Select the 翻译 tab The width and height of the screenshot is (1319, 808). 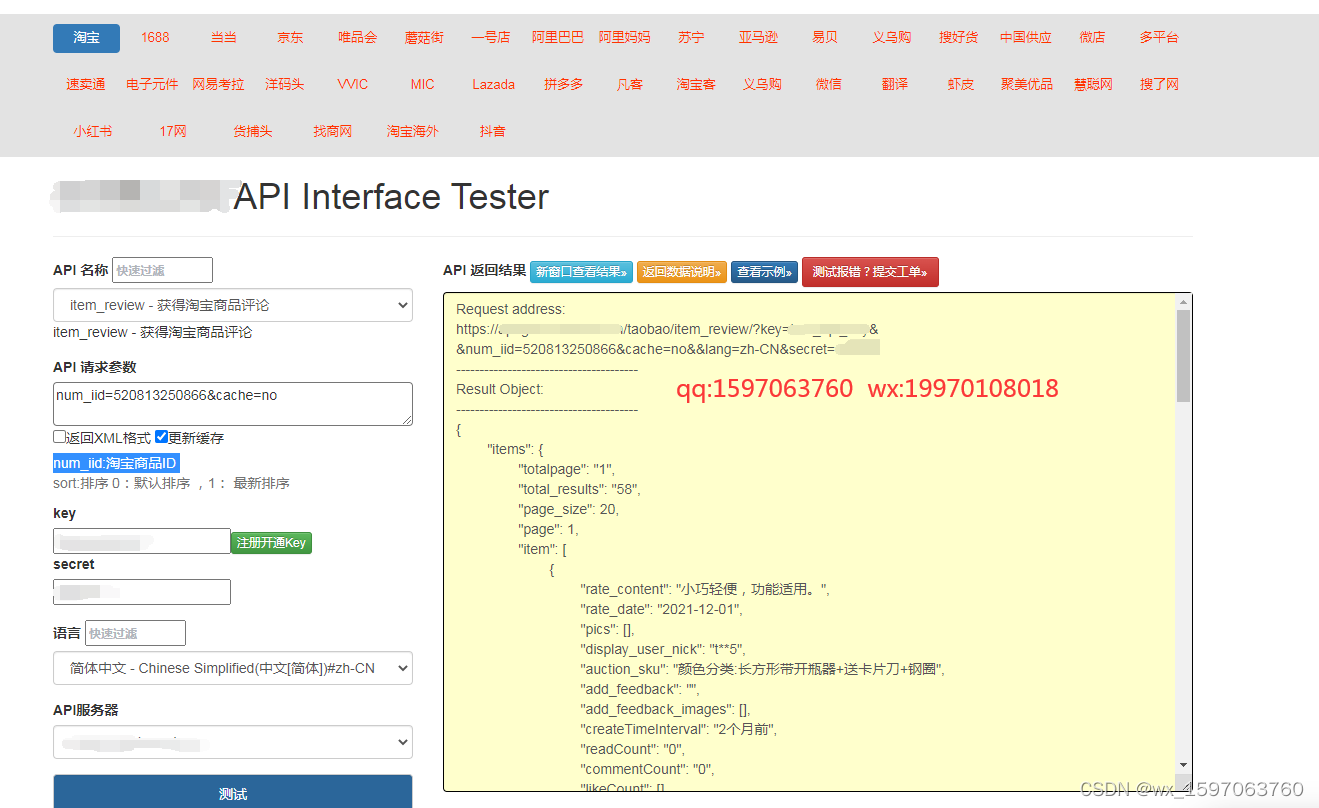(x=895, y=85)
